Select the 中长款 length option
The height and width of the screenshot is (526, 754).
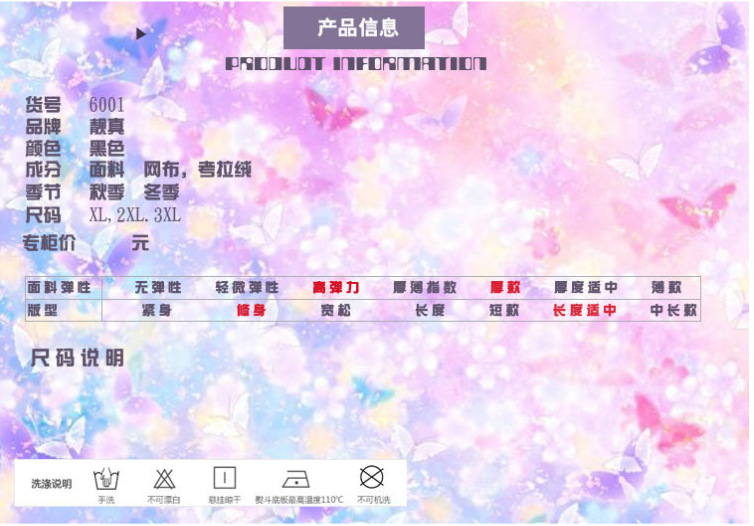[x=673, y=310]
